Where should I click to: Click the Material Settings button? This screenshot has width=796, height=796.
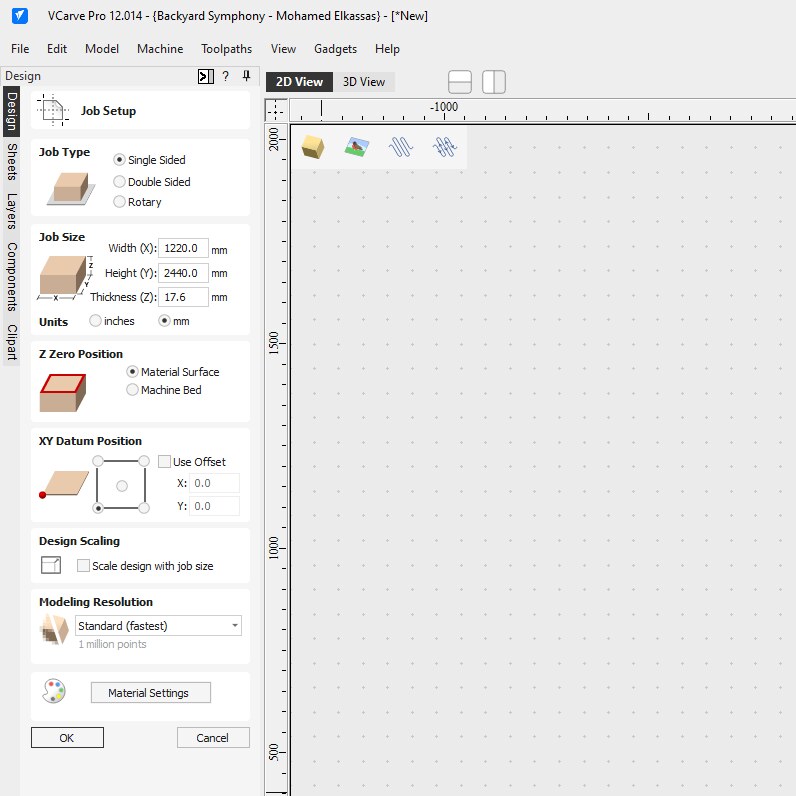(x=151, y=692)
